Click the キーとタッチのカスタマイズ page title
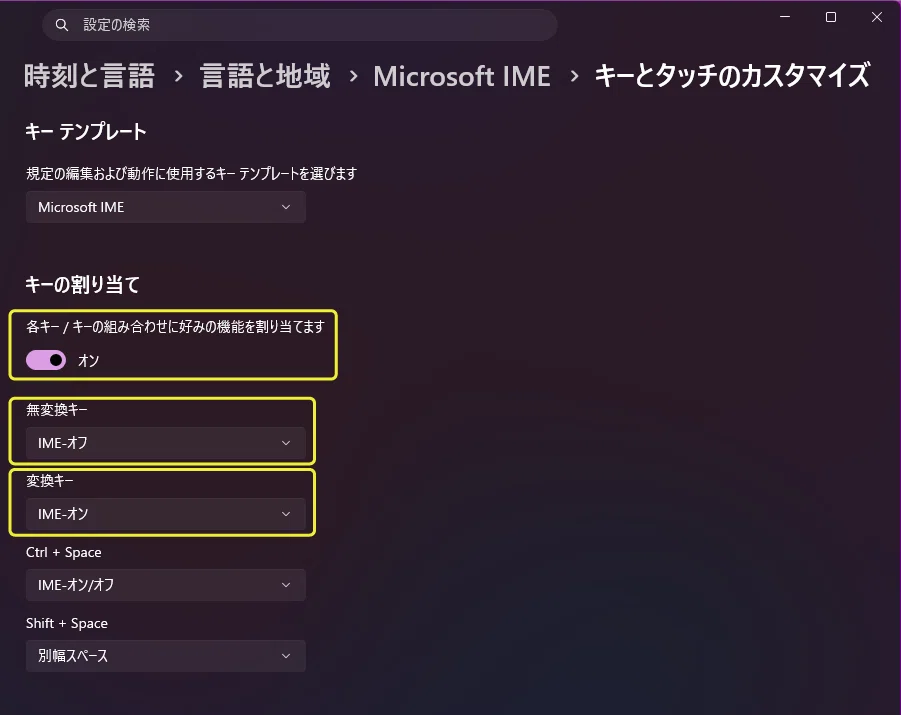The width and height of the screenshot is (902, 716). pyautogui.click(x=732, y=76)
